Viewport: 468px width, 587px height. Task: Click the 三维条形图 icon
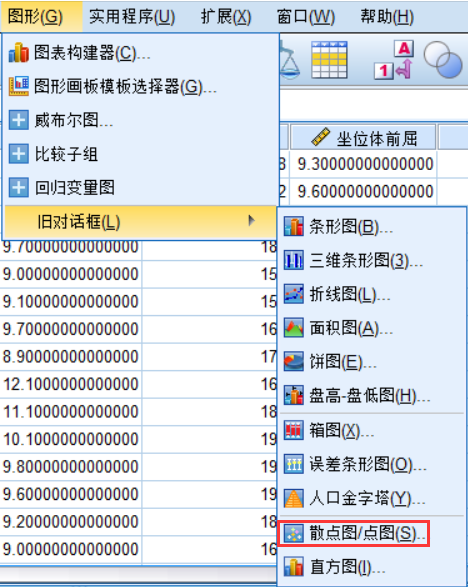[294, 260]
